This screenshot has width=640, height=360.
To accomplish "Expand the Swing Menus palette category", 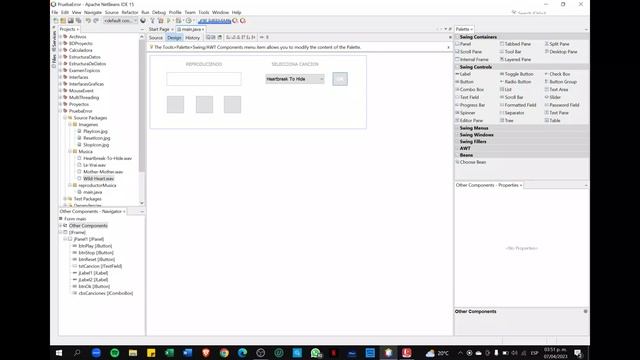I will click(522, 128).
